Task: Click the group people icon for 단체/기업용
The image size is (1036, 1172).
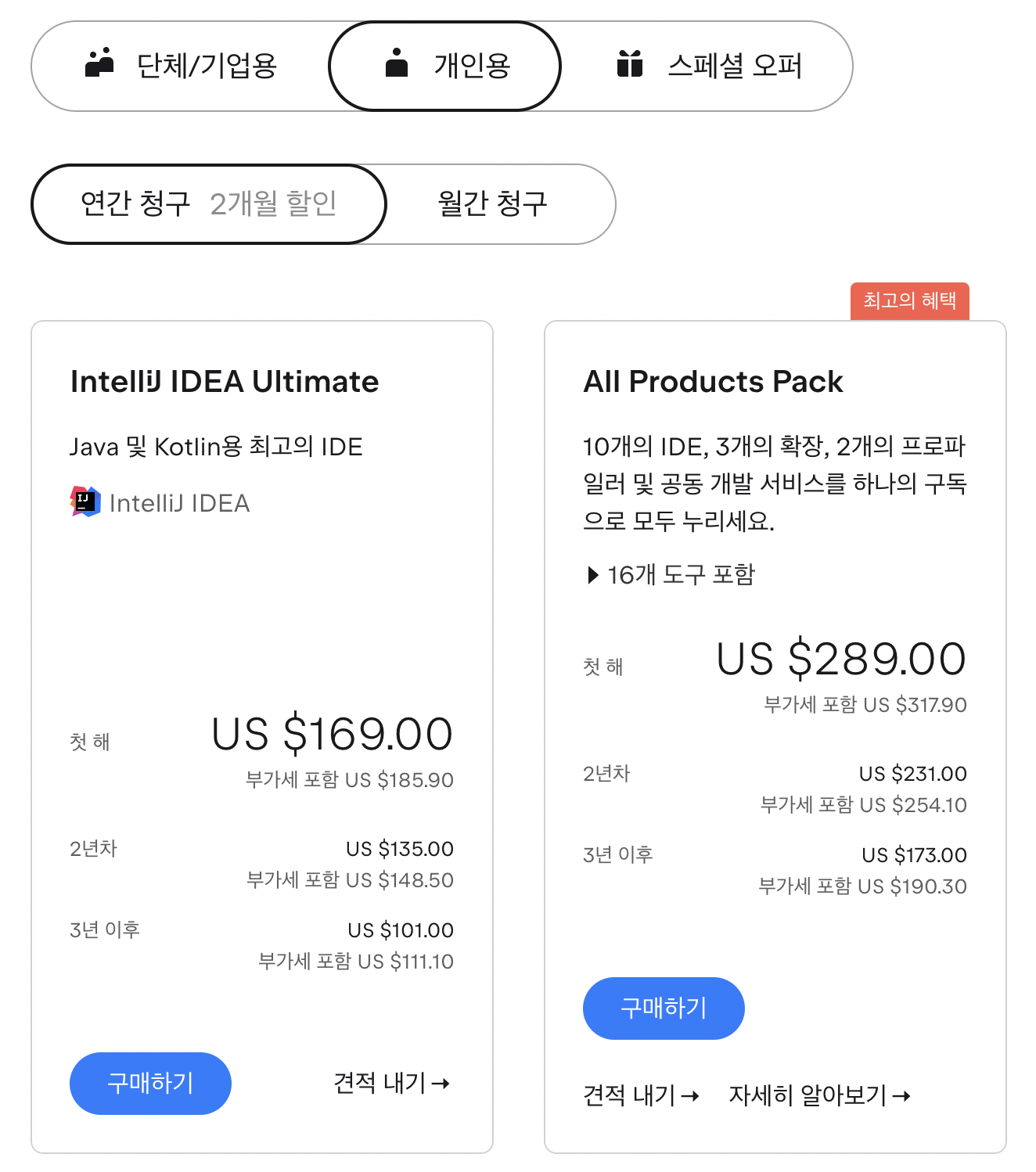Action: point(99,63)
